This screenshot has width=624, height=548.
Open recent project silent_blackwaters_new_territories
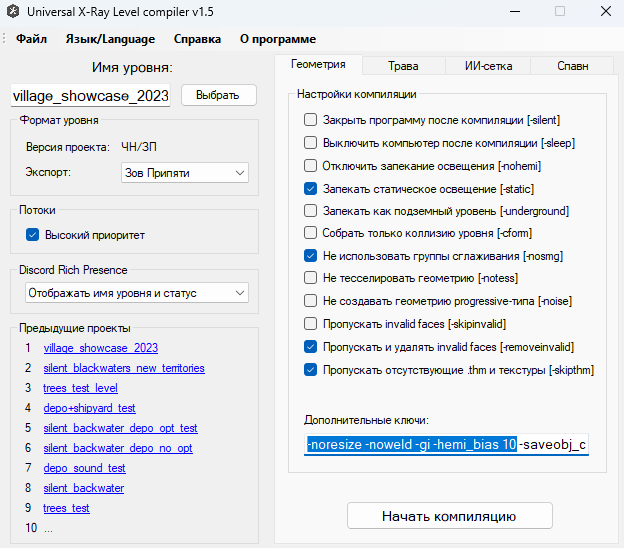click(124, 368)
